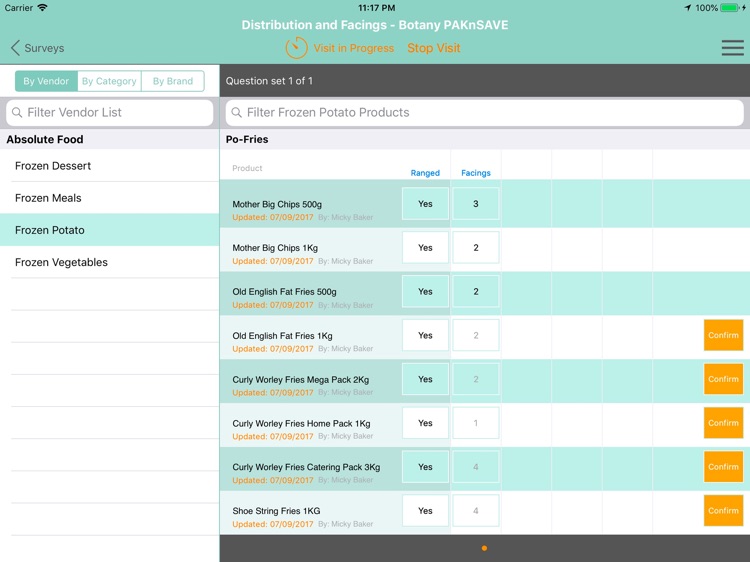The width and height of the screenshot is (750, 562).
Task: Edit Facings for Curly Worley Mega Pack 2Kg
Action: pos(476,379)
